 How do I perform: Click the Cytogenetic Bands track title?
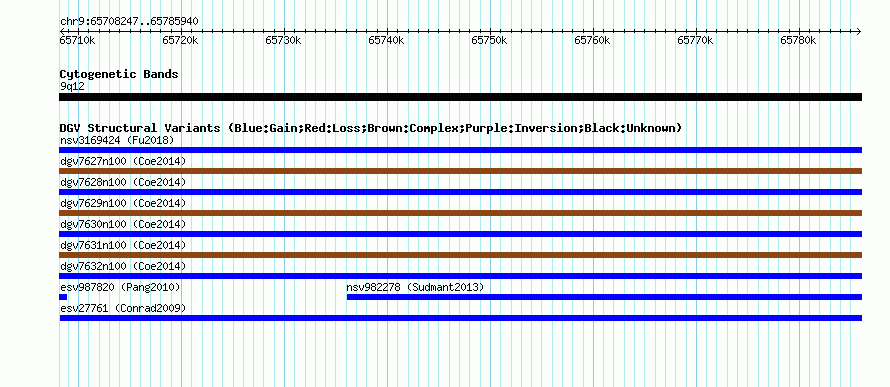click(x=119, y=74)
